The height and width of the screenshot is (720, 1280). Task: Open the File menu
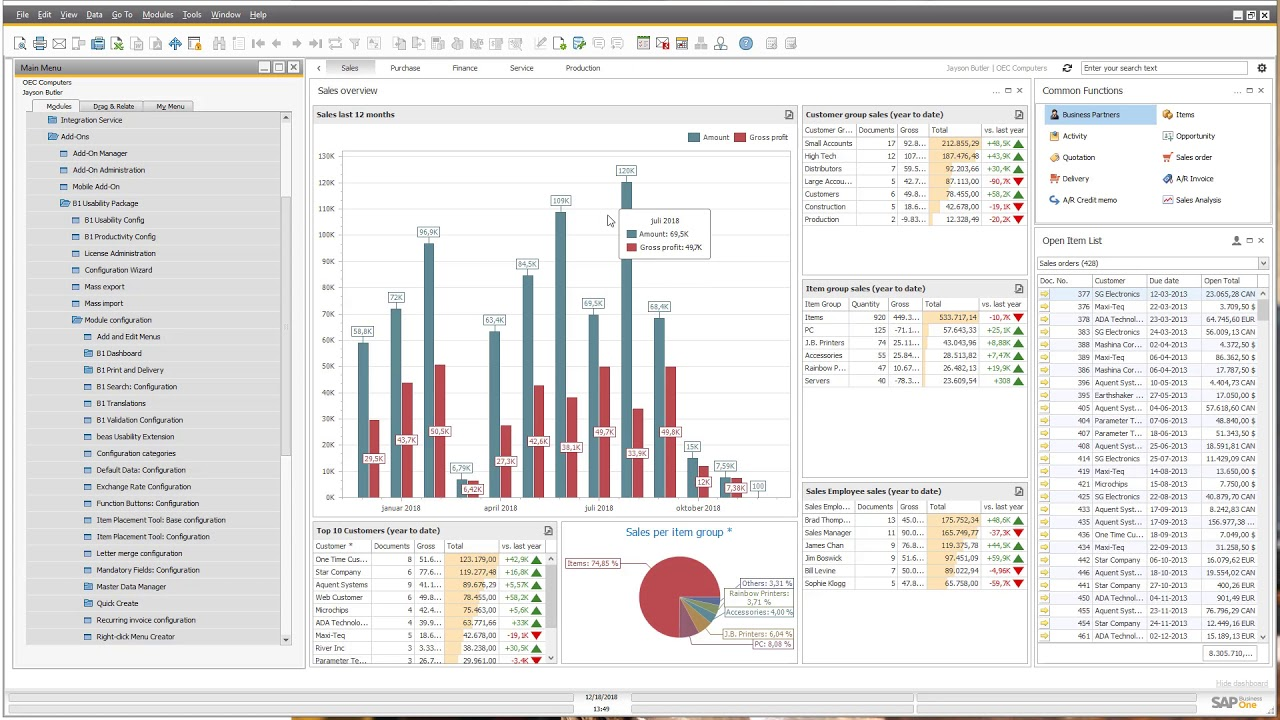tap(22, 15)
